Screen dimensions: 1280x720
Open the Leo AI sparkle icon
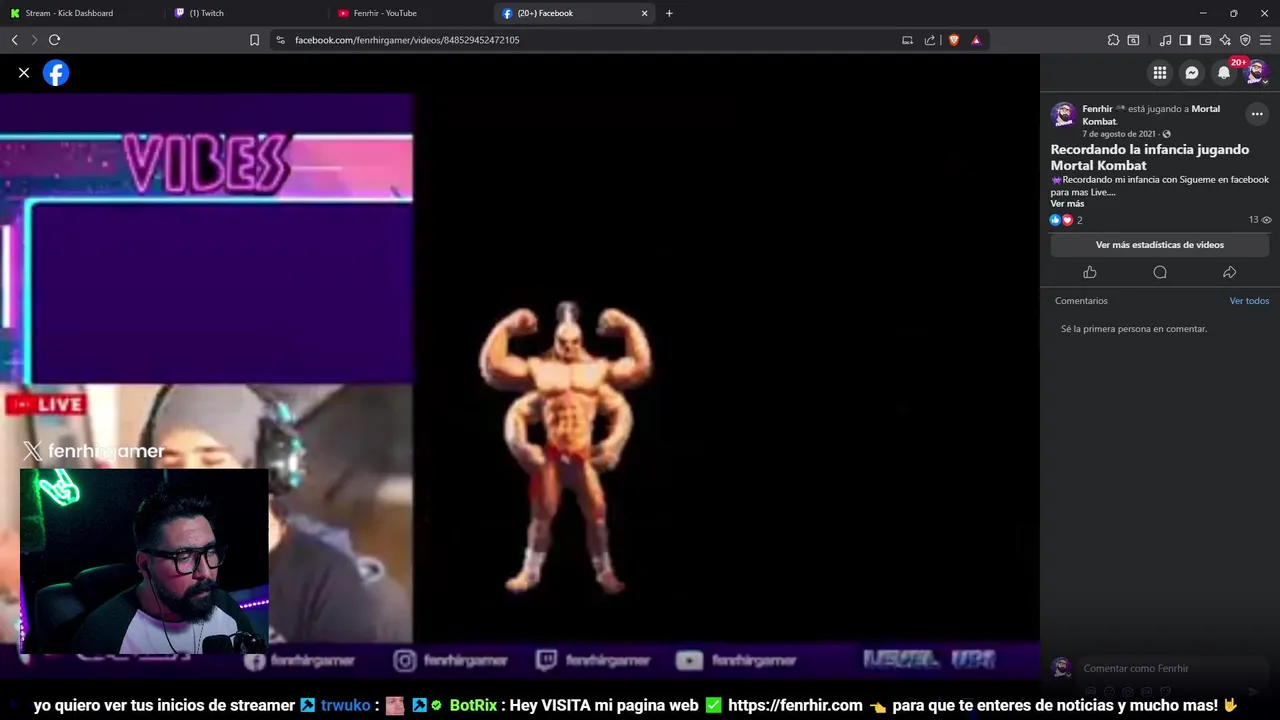(1225, 40)
